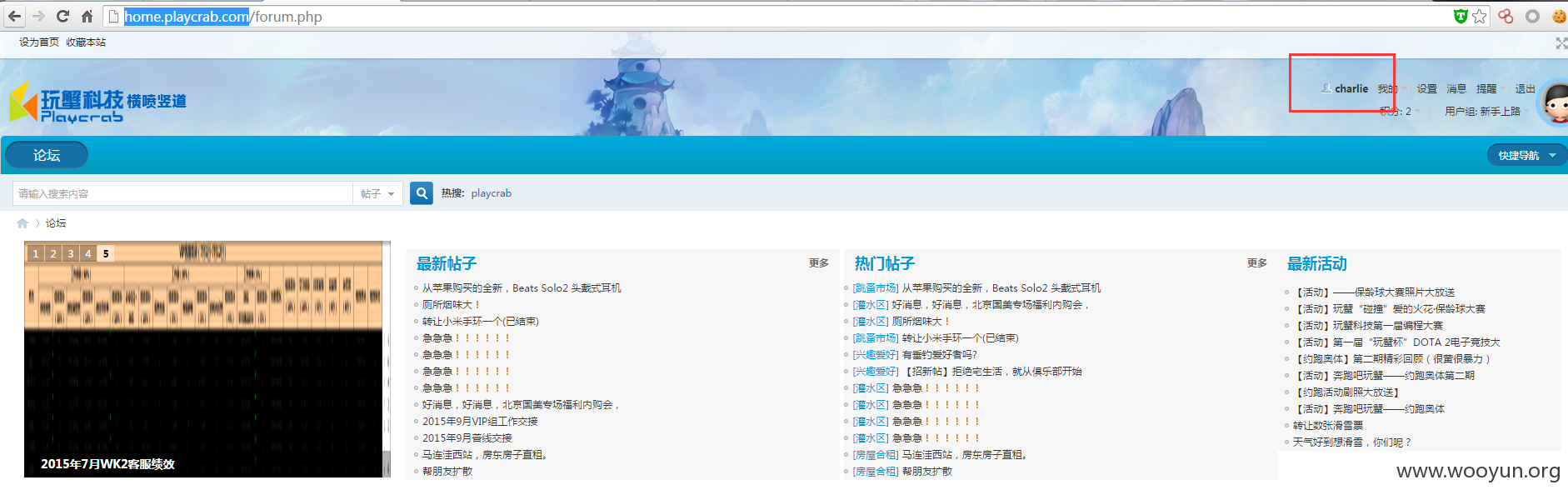
Task: Focus the forum search input box
Action: (182, 193)
